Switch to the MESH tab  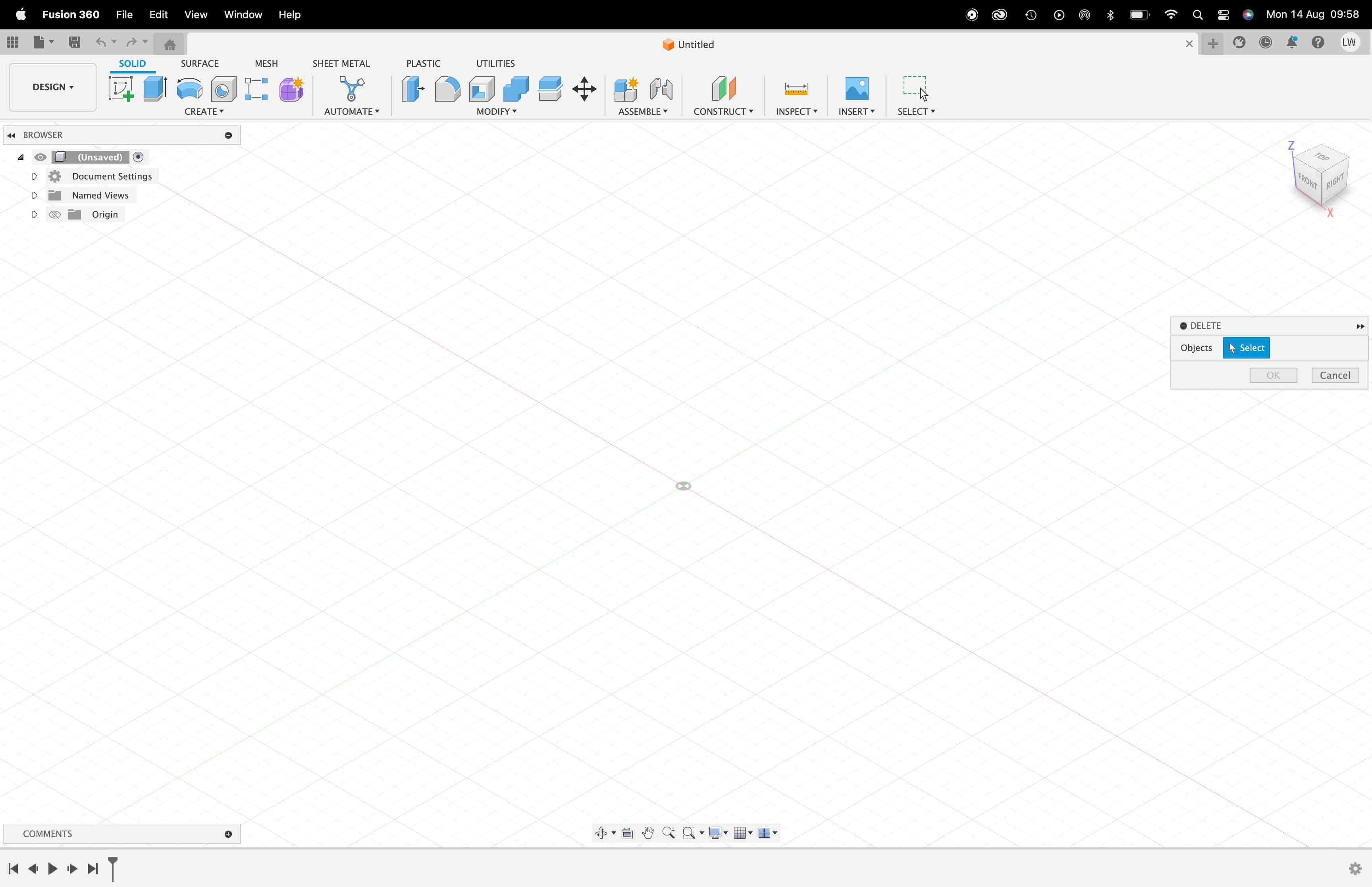[x=266, y=63]
